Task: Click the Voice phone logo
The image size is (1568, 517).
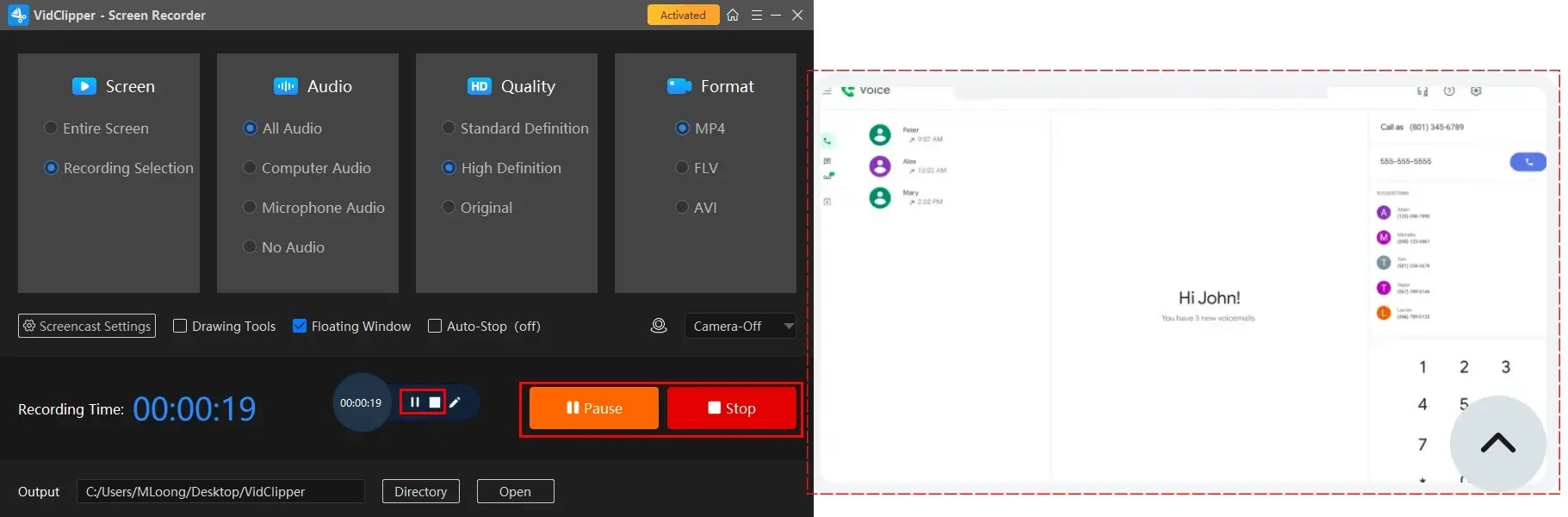Action: click(848, 90)
